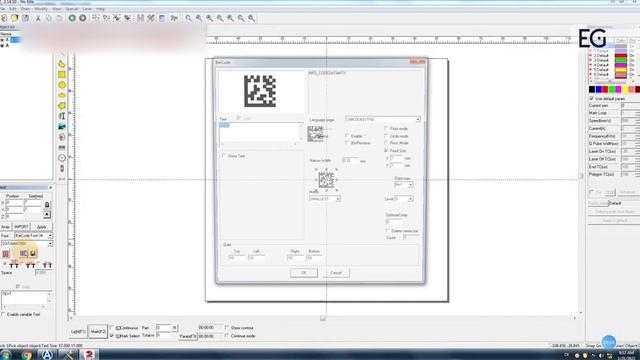Click the first magnifier zoom icon

click(x=188, y=18)
